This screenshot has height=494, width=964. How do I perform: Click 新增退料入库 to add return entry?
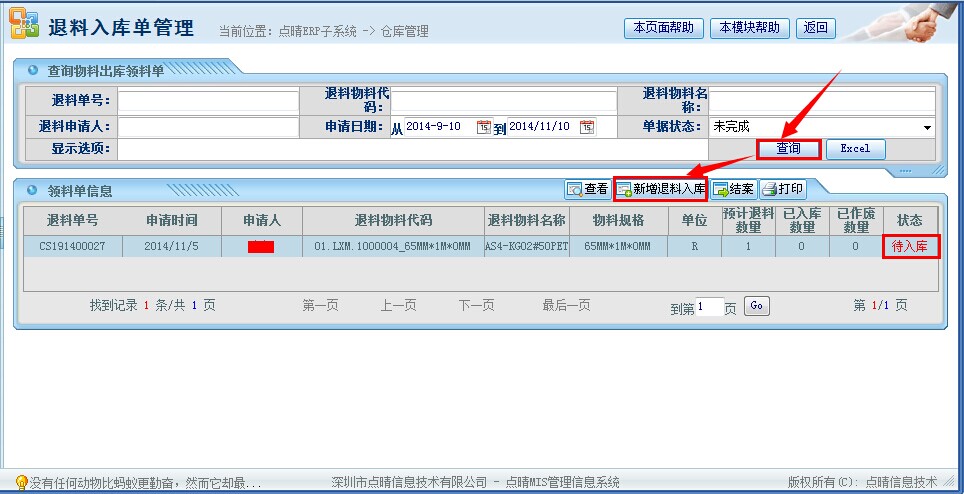click(x=660, y=189)
